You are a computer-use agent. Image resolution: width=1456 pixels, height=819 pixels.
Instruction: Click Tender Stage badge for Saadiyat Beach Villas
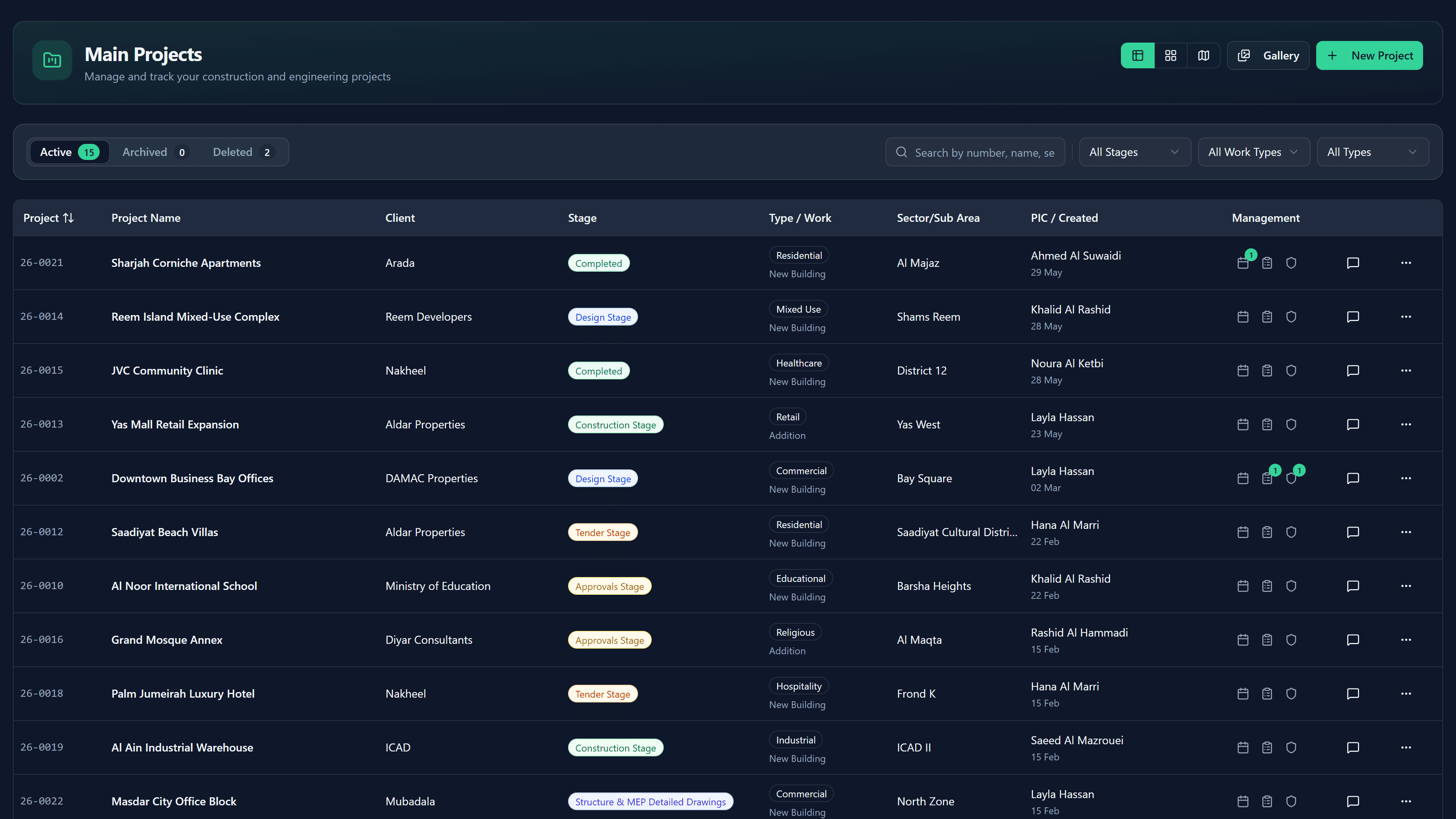tap(603, 532)
